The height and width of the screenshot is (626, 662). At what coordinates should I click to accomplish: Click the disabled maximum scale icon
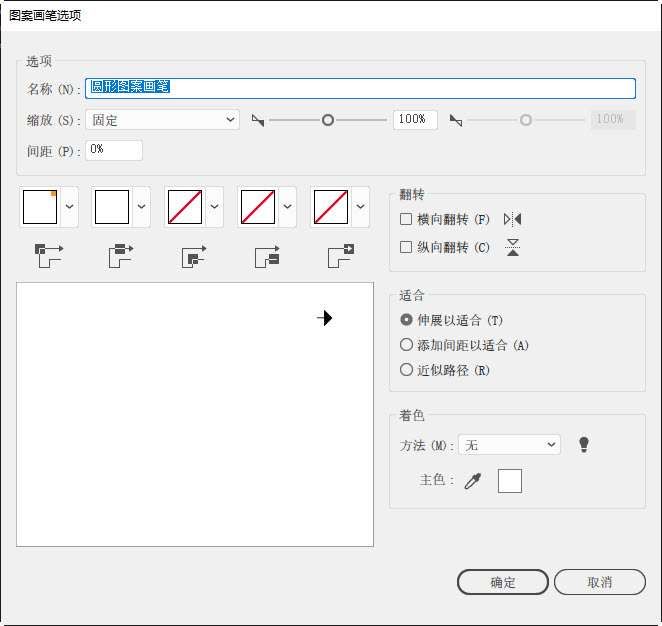[x=456, y=121]
